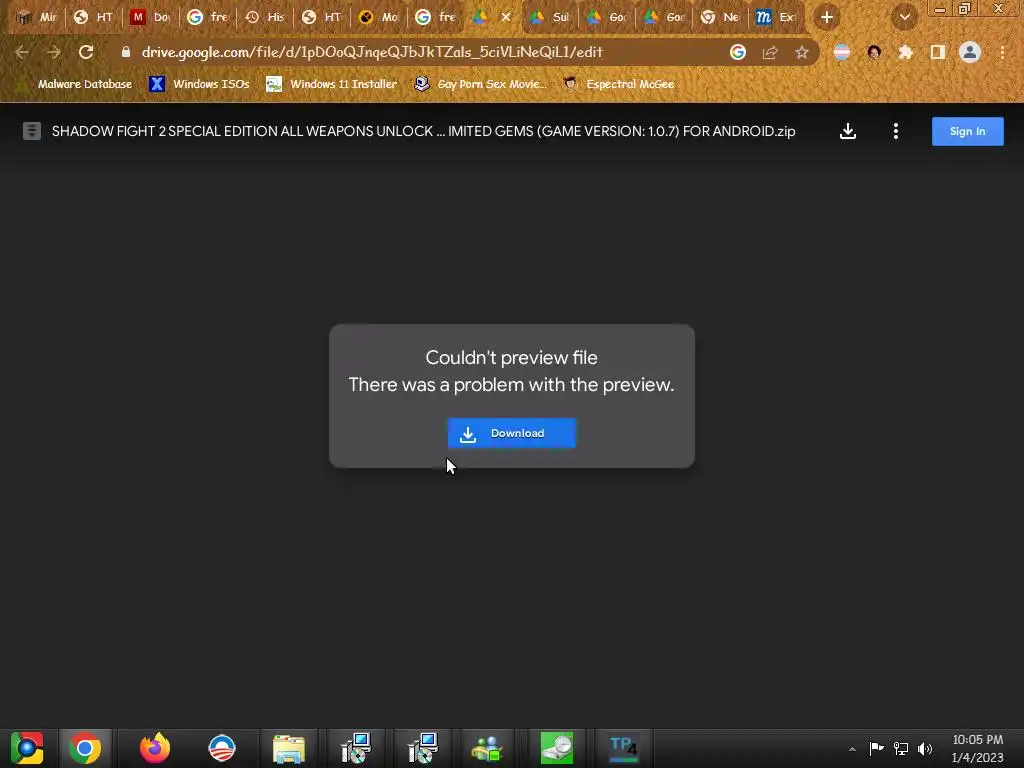
Task: Launch Firefox from the taskbar
Action: (x=155, y=748)
